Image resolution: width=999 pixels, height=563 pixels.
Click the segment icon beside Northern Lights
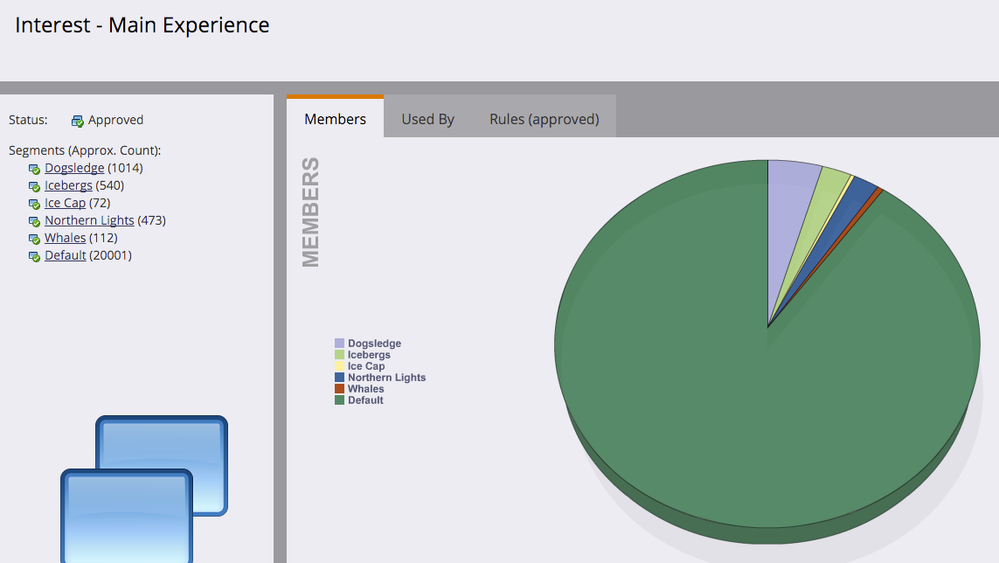[34, 221]
